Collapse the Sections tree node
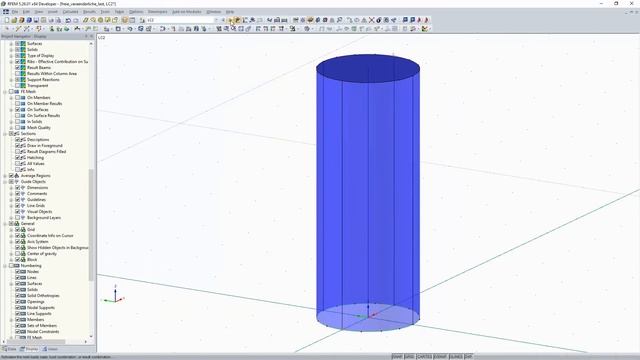640x360 pixels. click(5, 133)
